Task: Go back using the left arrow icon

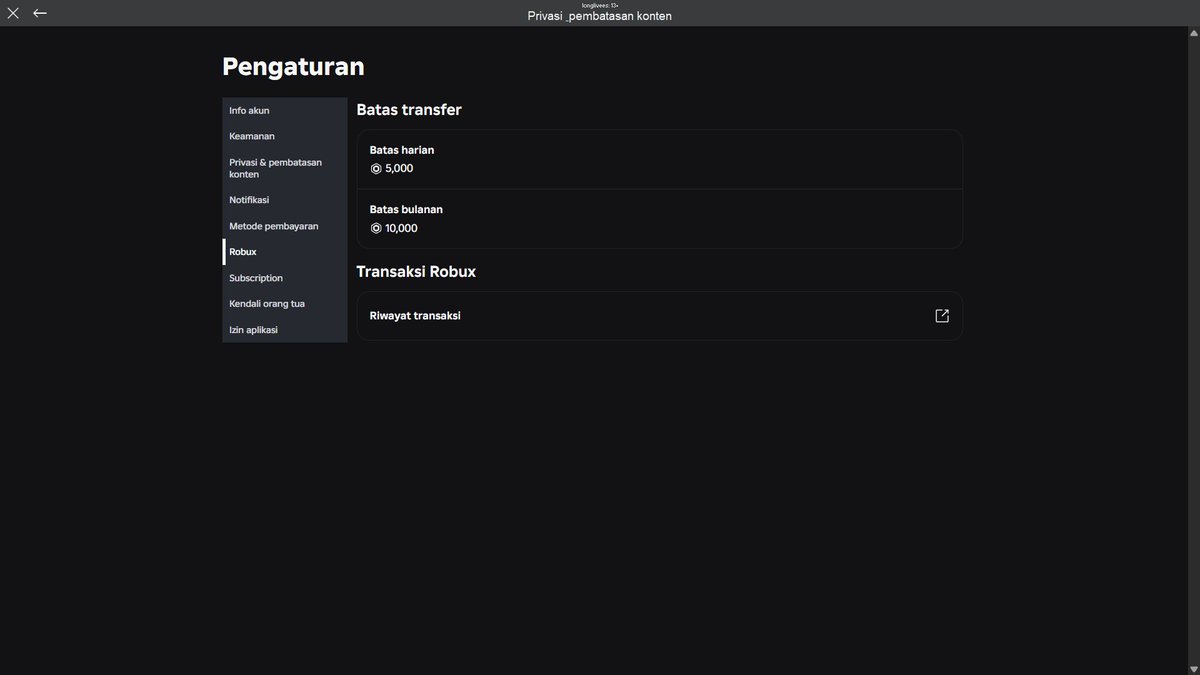Action: (40, 13)
